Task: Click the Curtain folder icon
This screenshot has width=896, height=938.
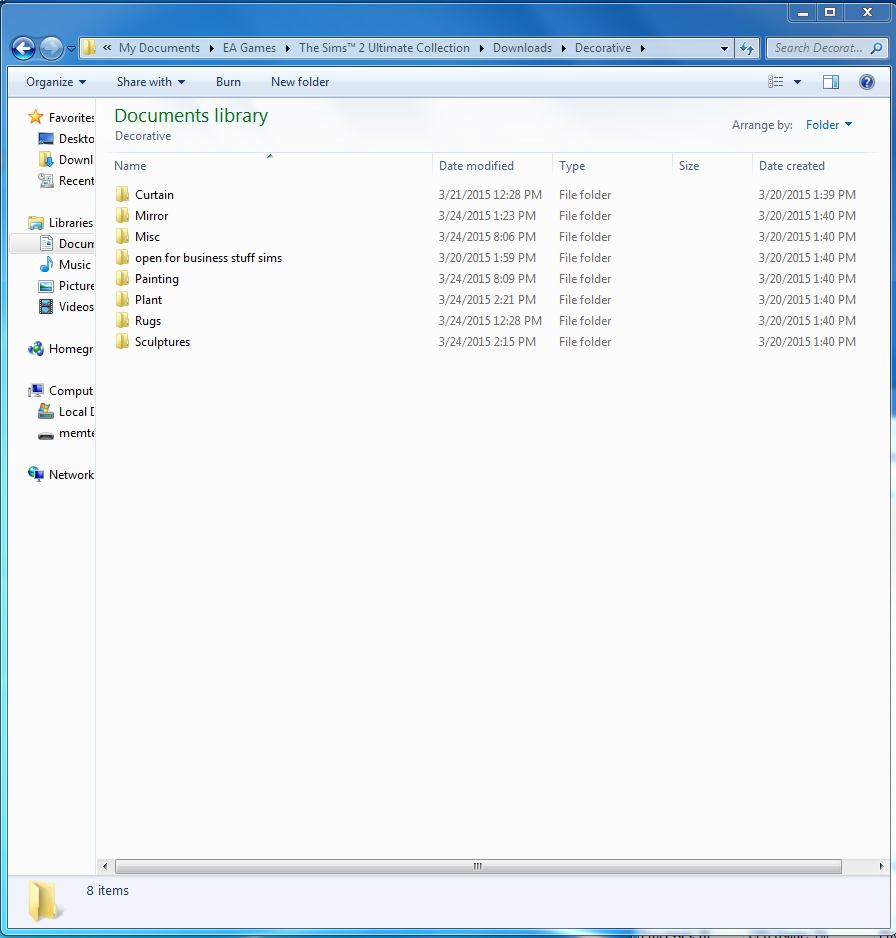Action: 123,195
